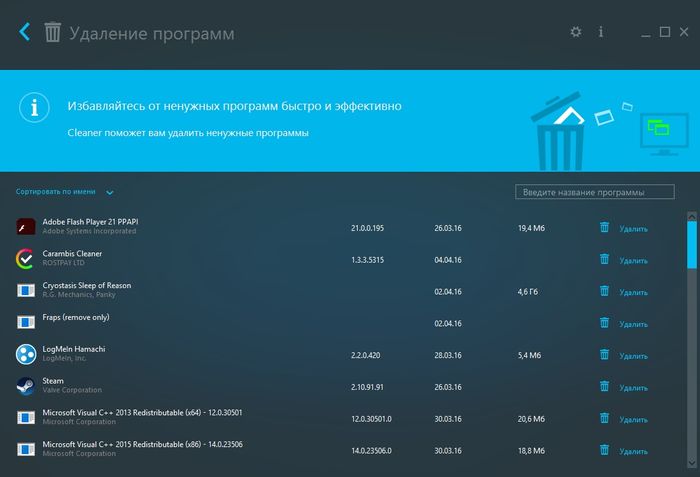
Task: Select the 'Adobe Flash Player 21 PPAPI' name
Action: pos(90,222)
